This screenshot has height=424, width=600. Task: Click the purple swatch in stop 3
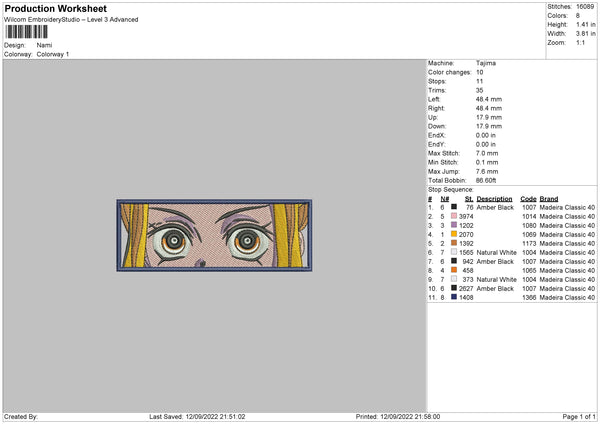tap(454, 225)
